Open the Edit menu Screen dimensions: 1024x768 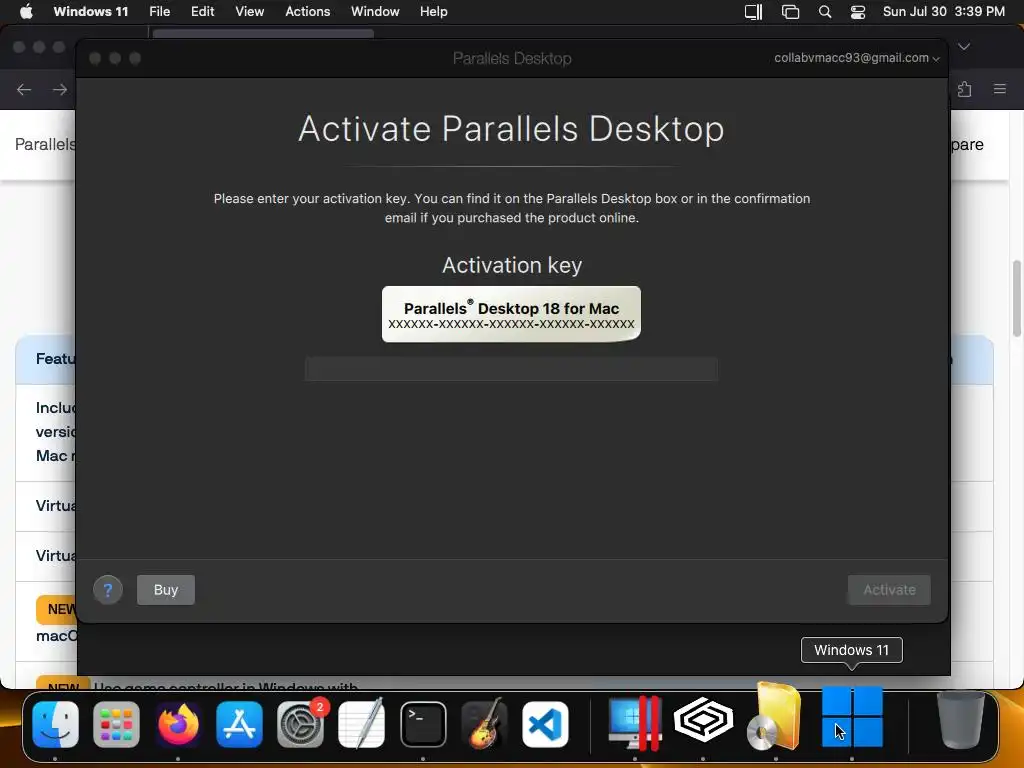(x=202, y=12)
